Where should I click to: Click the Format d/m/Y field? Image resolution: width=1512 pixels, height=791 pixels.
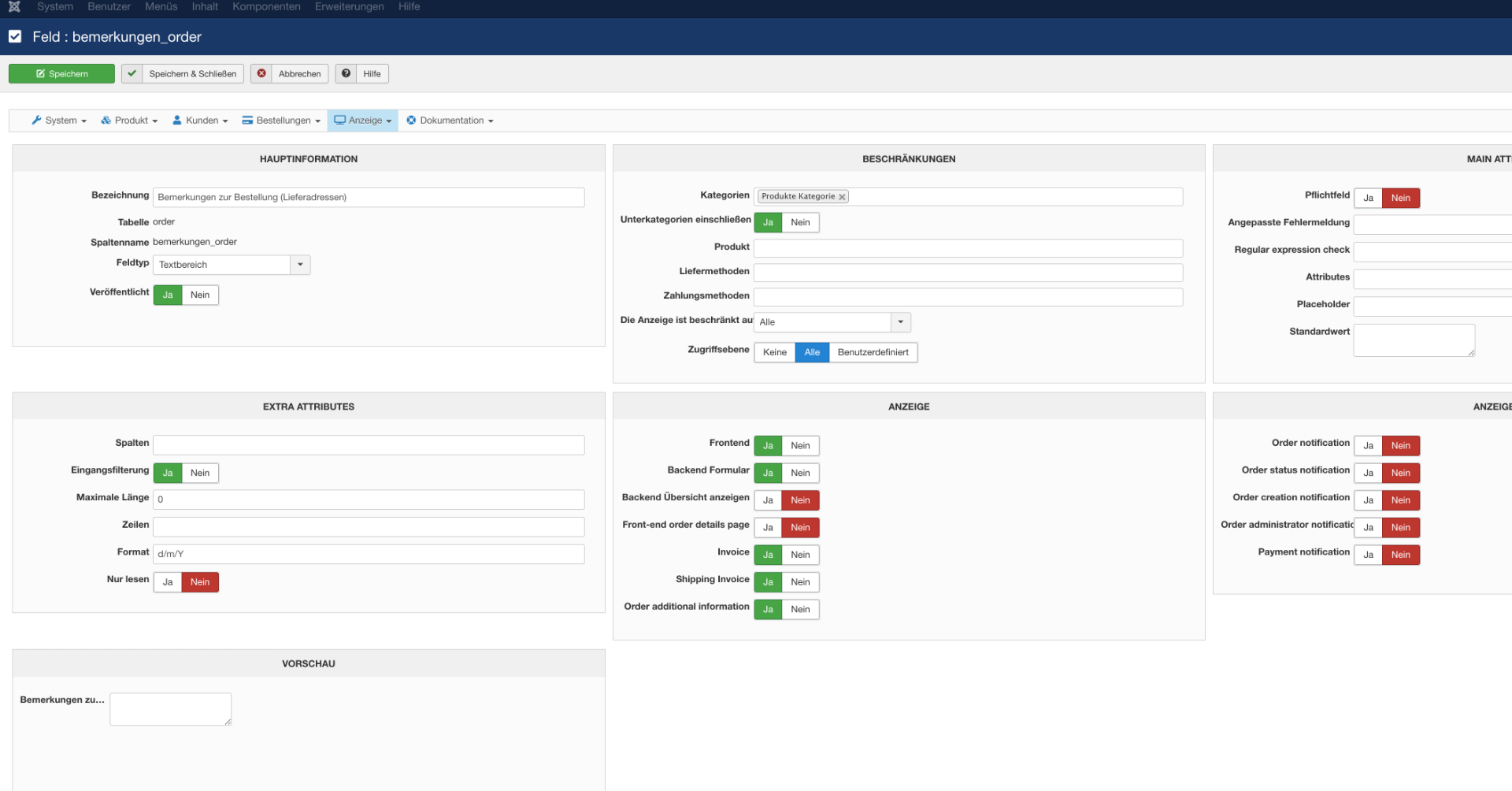coord(369,555)
